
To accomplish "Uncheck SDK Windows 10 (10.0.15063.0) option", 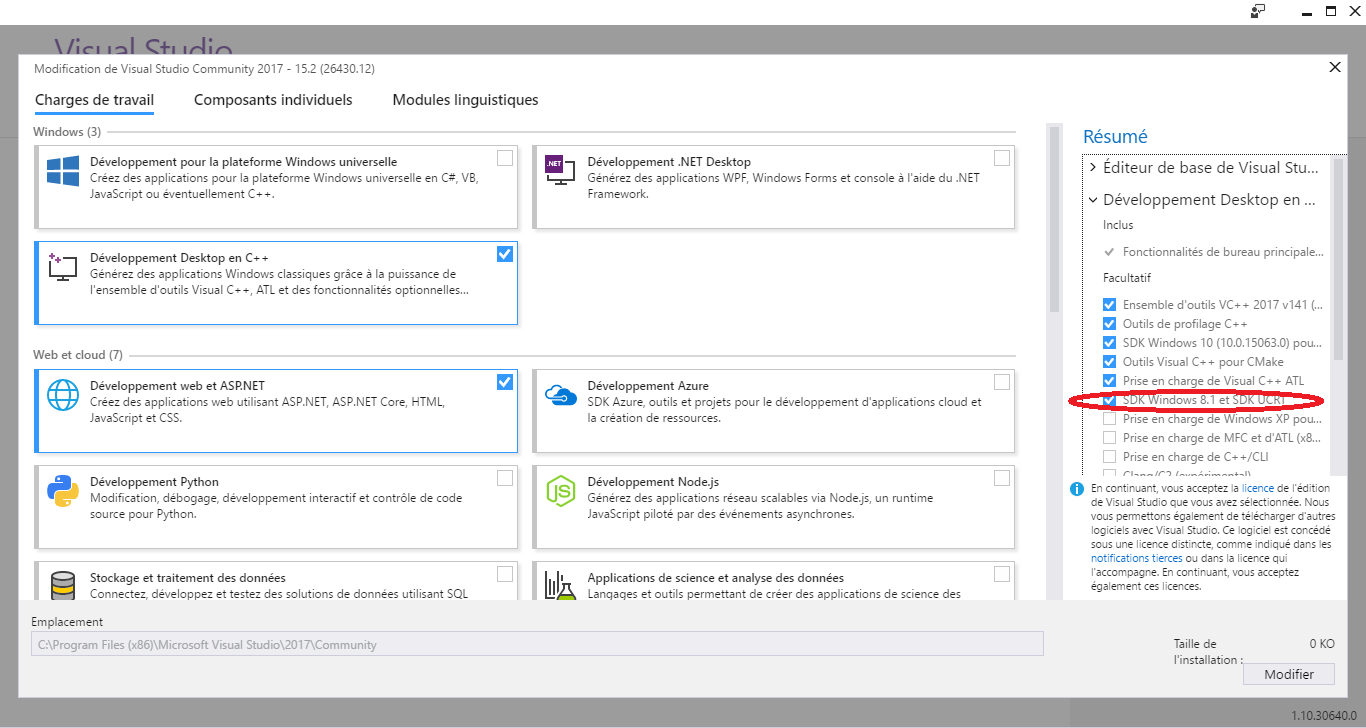I will click(x=1109, y=343).
